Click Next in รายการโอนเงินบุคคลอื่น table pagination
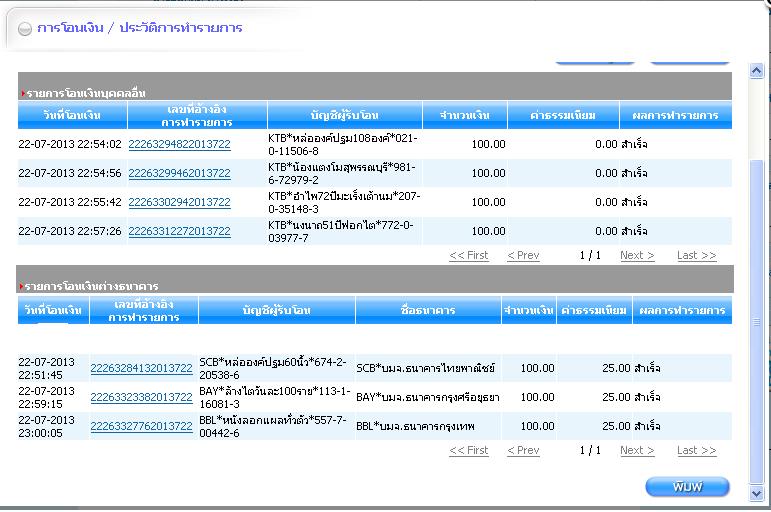The height and width of the screenshot is (512, 771). coord(637,256)
